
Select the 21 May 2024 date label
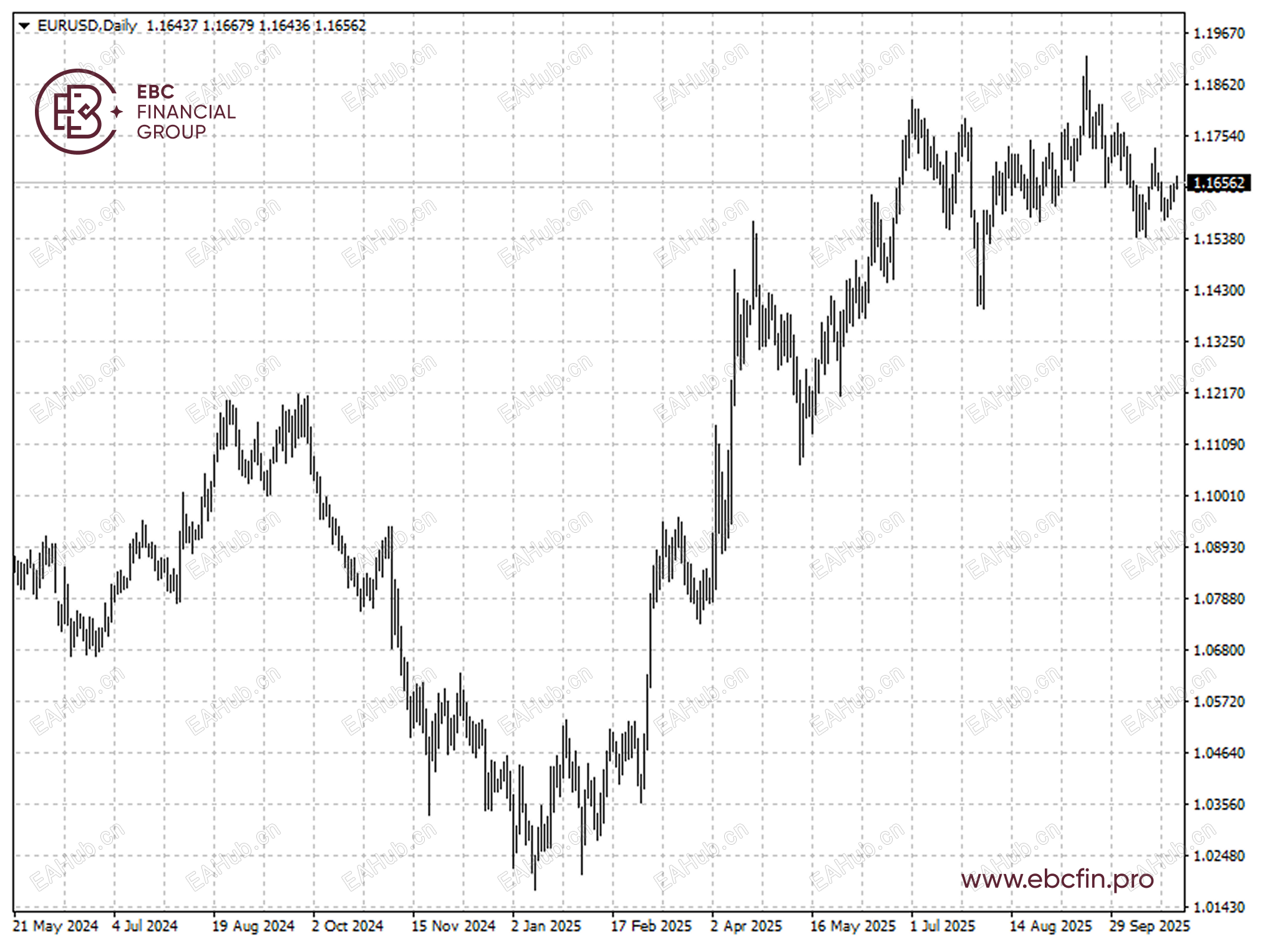55,926
